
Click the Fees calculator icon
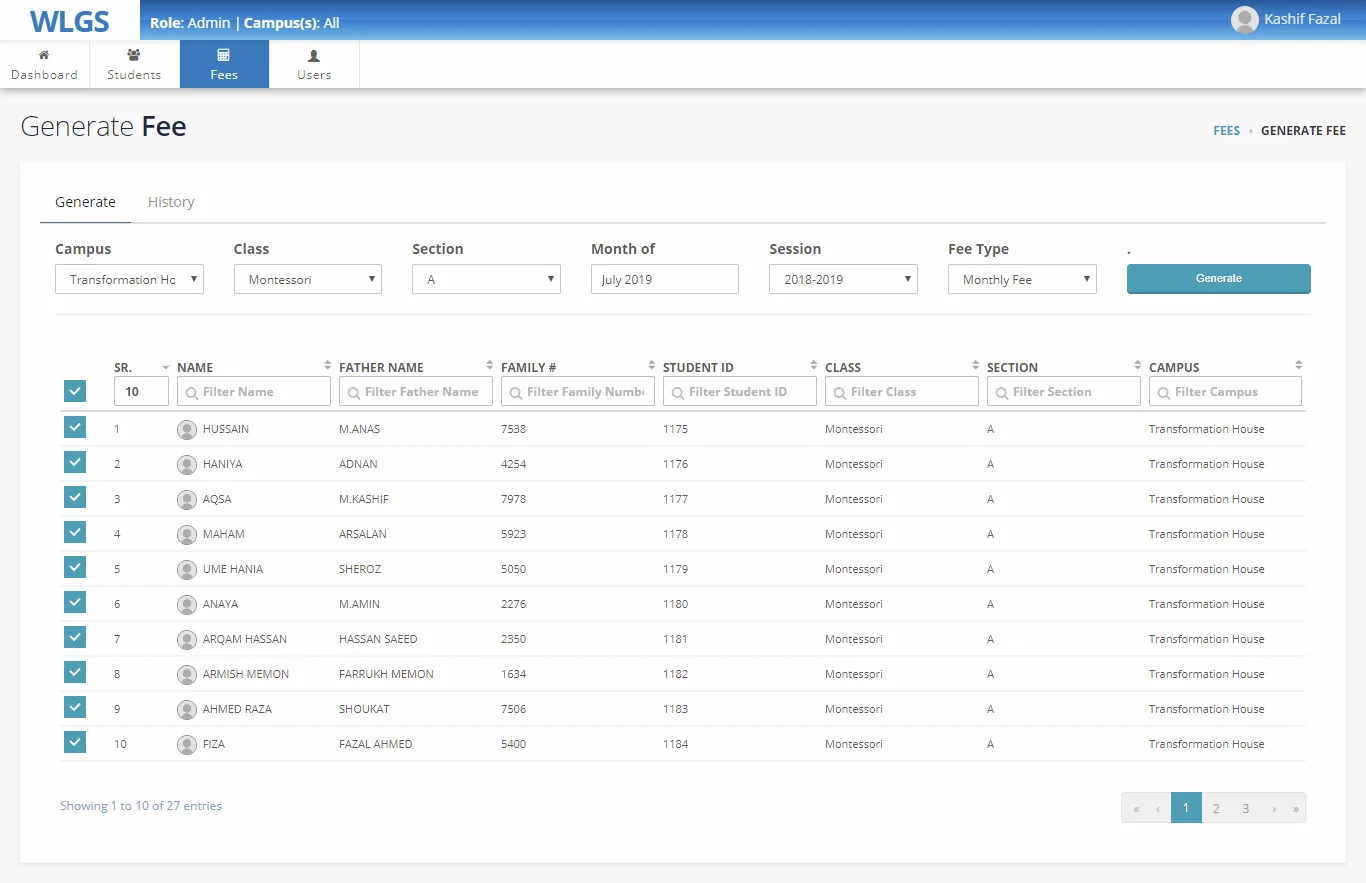coord(224,55)
